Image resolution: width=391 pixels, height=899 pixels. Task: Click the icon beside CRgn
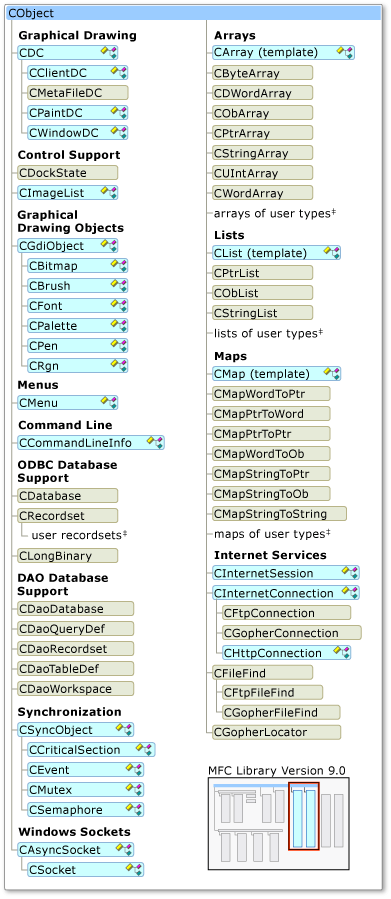(119, 365)
